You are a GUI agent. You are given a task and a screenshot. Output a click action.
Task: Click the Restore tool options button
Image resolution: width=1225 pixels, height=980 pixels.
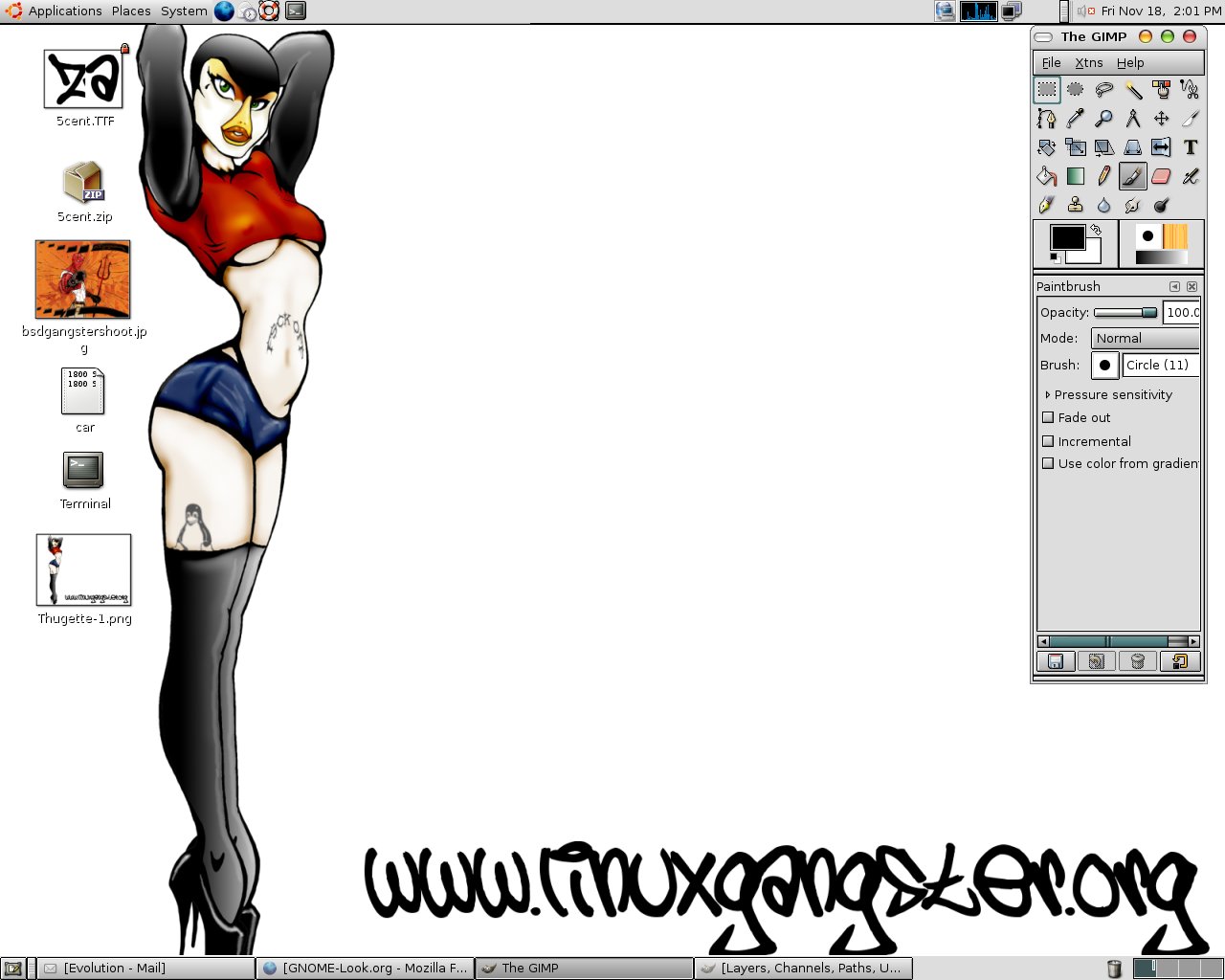point(1097,661)
